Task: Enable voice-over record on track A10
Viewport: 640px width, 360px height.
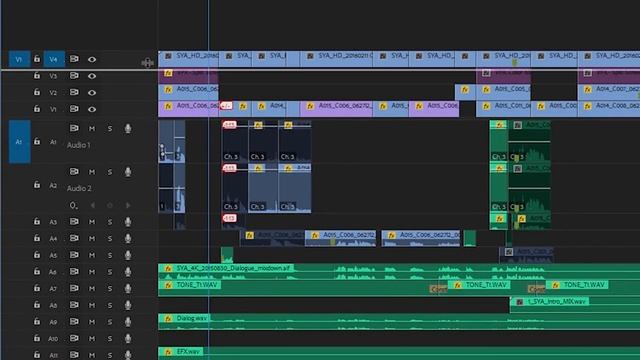Action: [x=128, y=339]
